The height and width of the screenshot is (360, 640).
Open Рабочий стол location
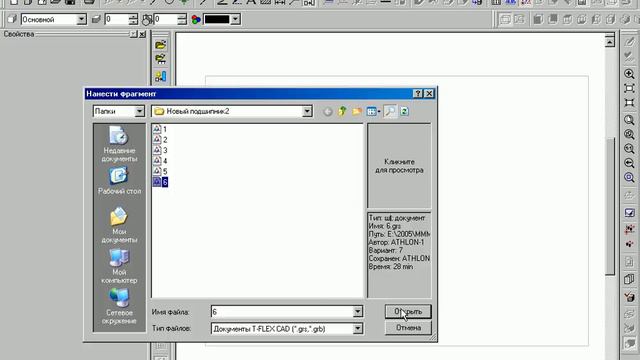coord(119,180)
